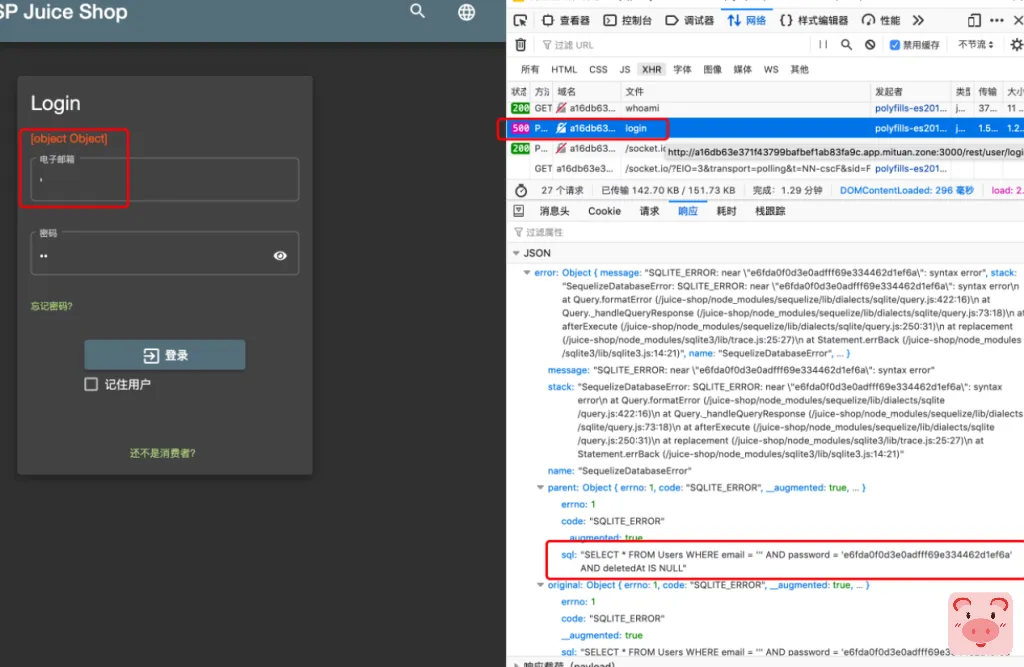This screenshot has width=1024, height=667.
Task: Activate the DevTools element picker icon
Action: click(x=520, y=21)
